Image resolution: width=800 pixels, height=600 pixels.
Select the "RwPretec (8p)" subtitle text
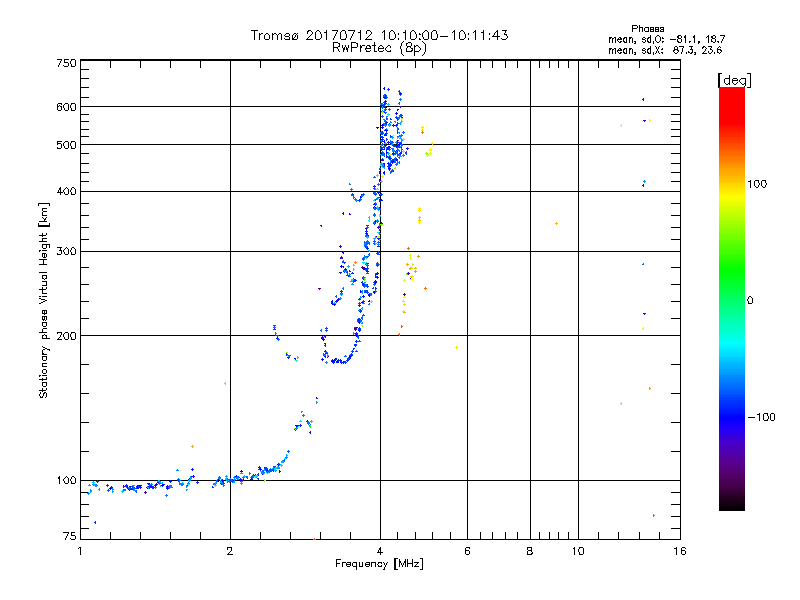(379, 48)
